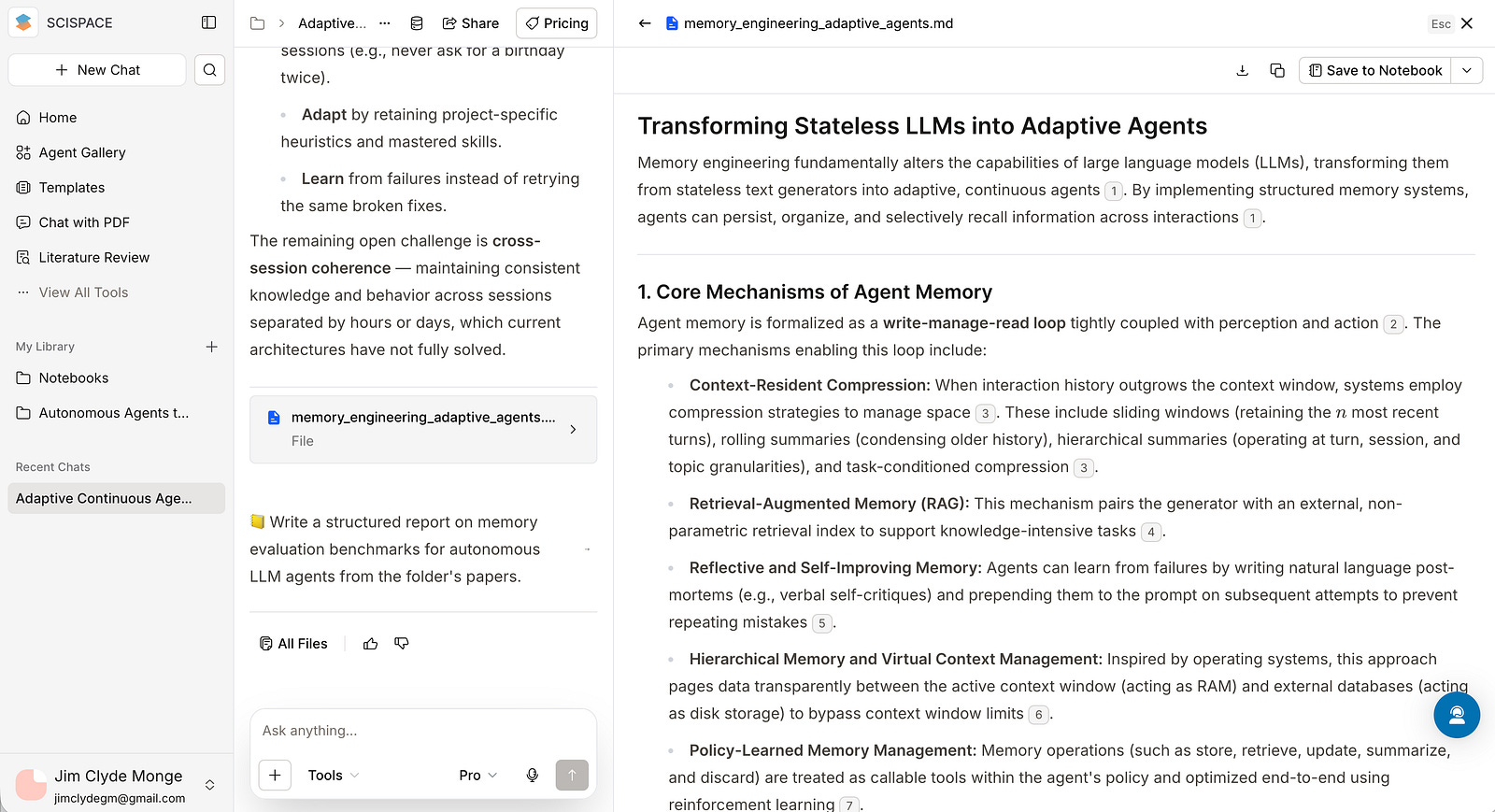Open citation 7 reference
Screen dimensions: 1495x812
pos(849,805)
